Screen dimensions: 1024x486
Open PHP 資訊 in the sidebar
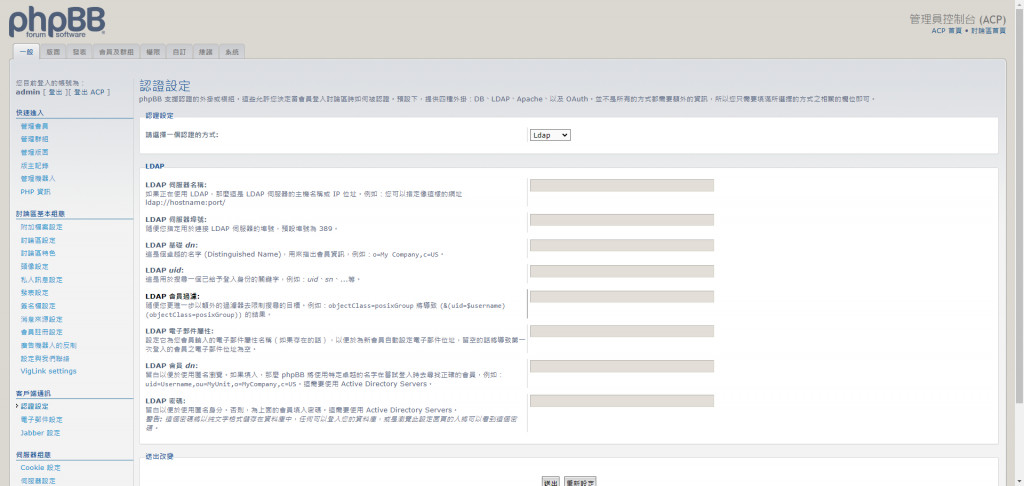coord(35,191)
